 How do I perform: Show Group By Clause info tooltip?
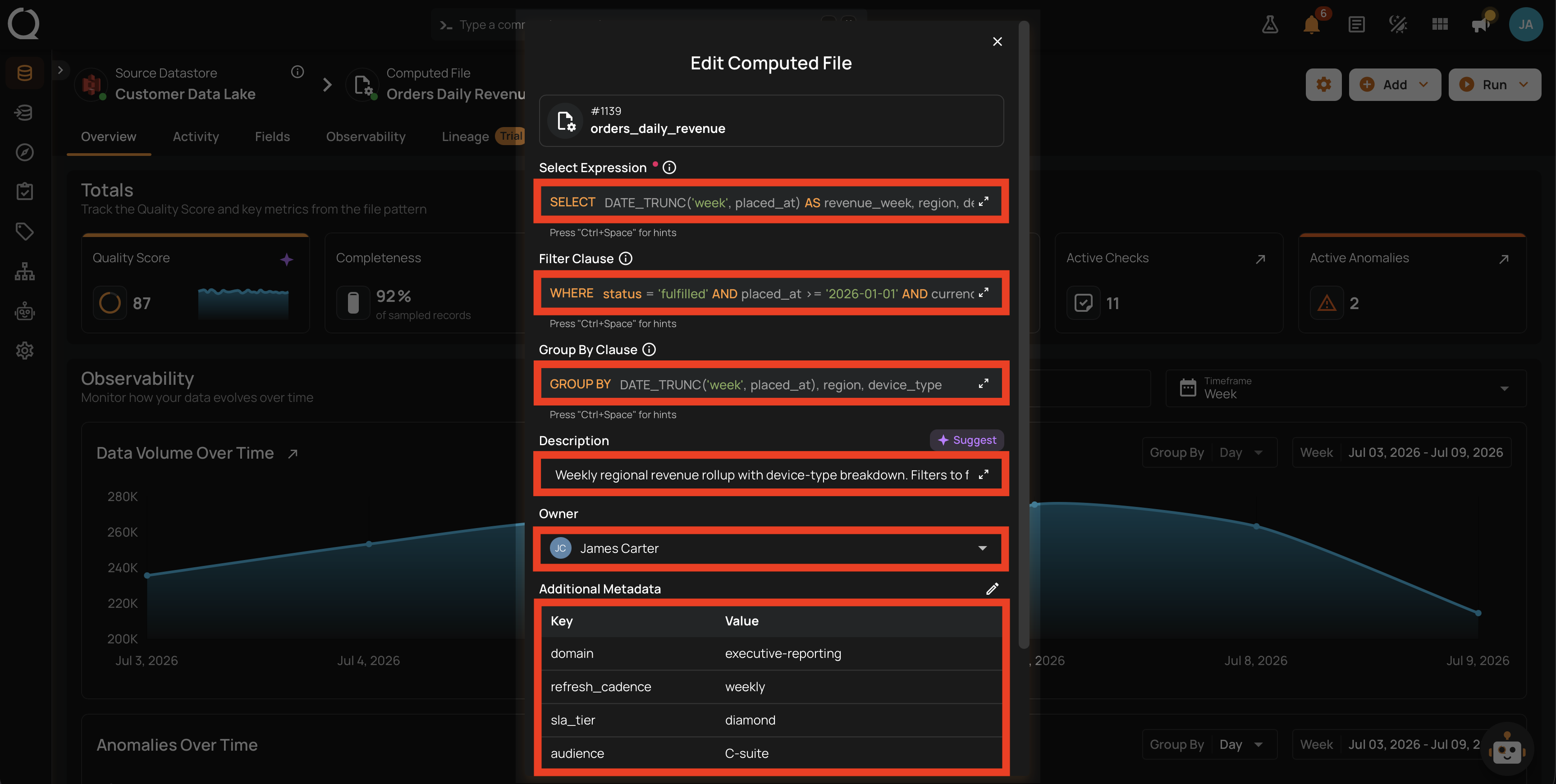[649, 350]
